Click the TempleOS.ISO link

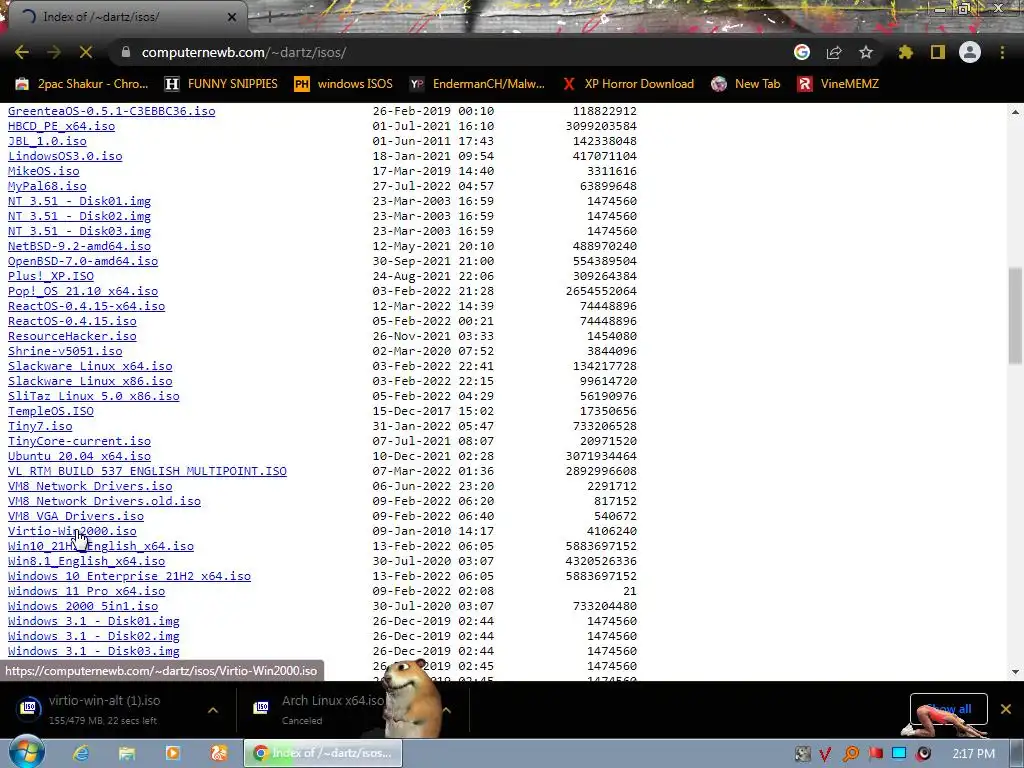pyautogui.click(x=51, y=411)
